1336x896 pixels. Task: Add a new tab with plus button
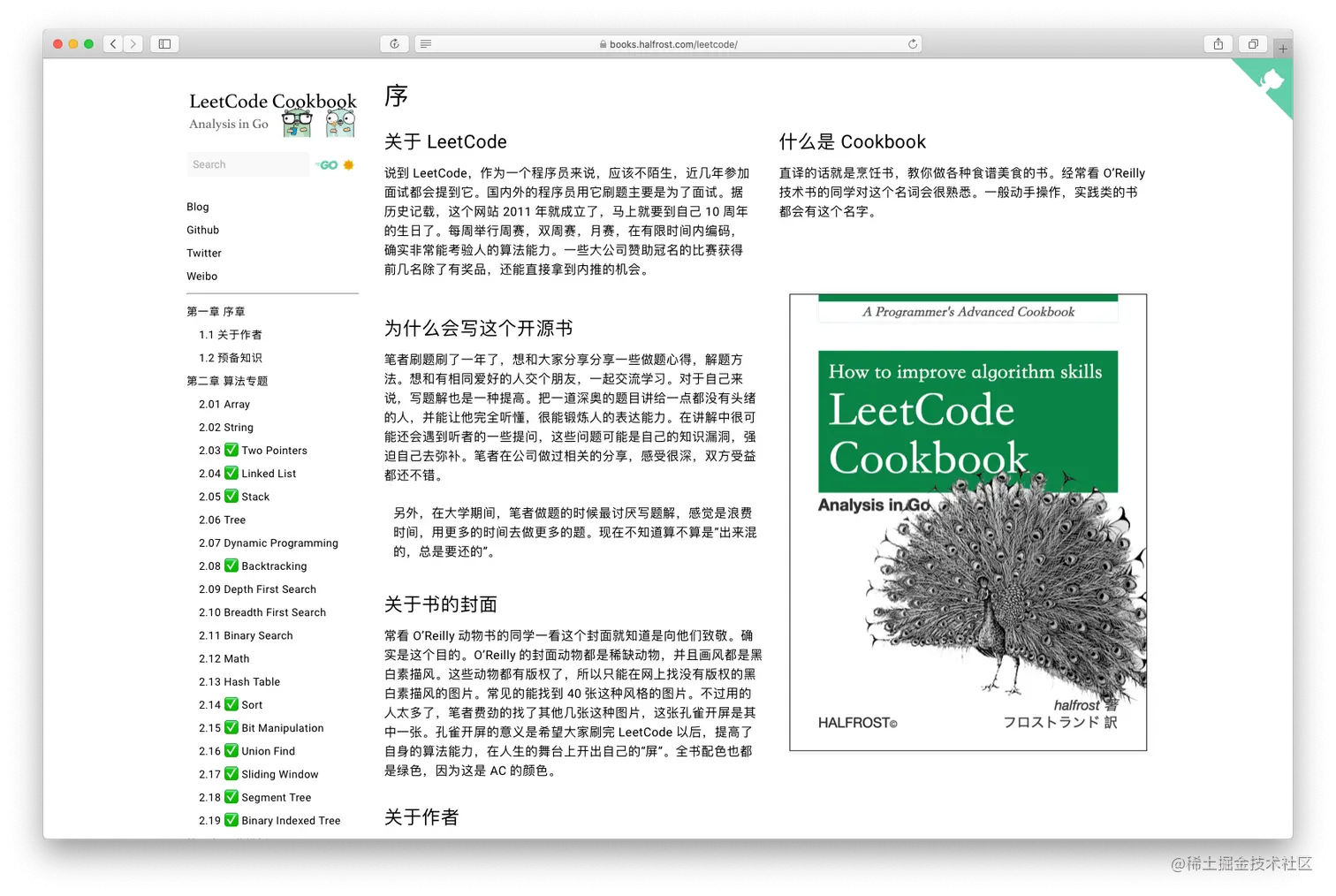tap(1283, 49)
